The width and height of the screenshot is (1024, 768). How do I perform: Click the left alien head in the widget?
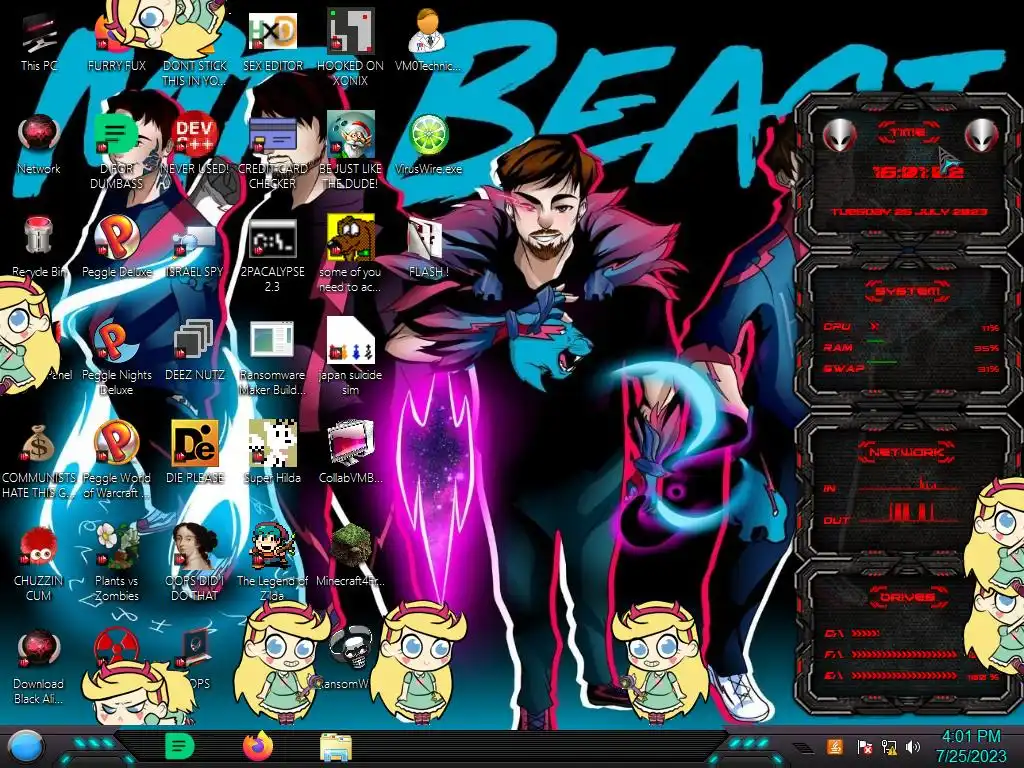839,135
